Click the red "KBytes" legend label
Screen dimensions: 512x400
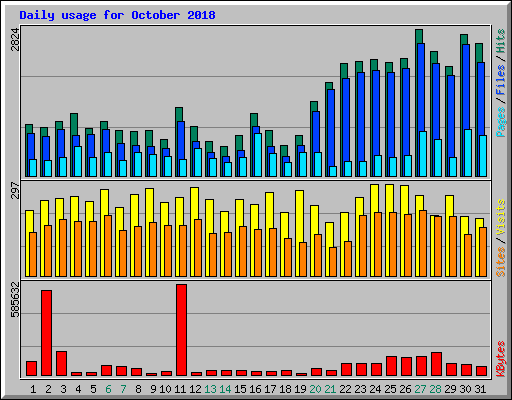tap(501, 359)
